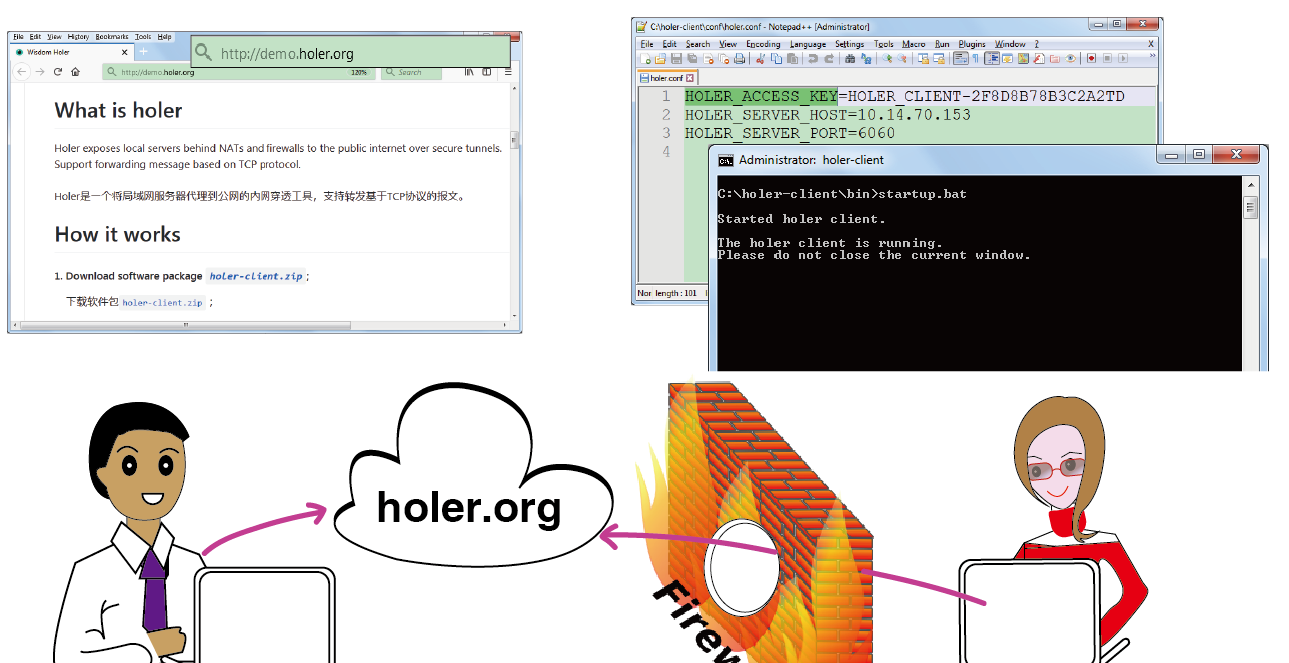Click Firefox page vertical scrollbar thumb
This screenshot has height=663, width=1289.
515,140
